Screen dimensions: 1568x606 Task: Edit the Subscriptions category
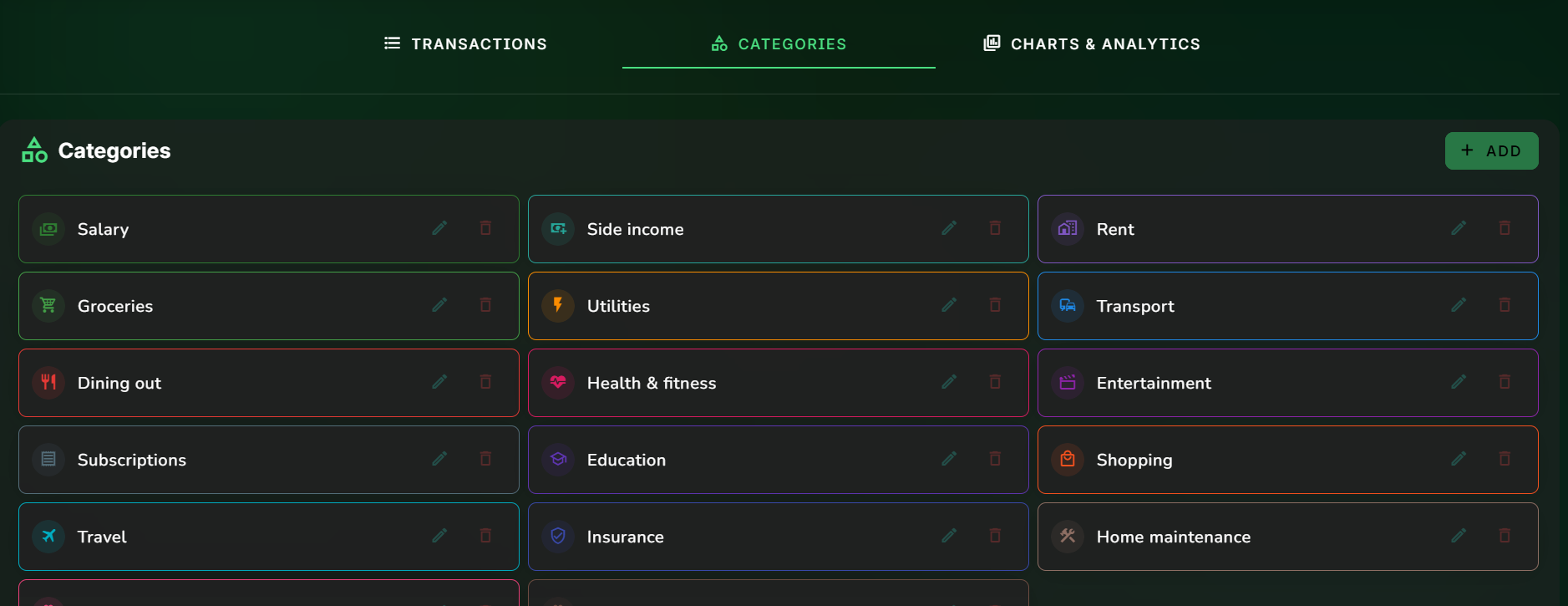click(x=439, y=459)
